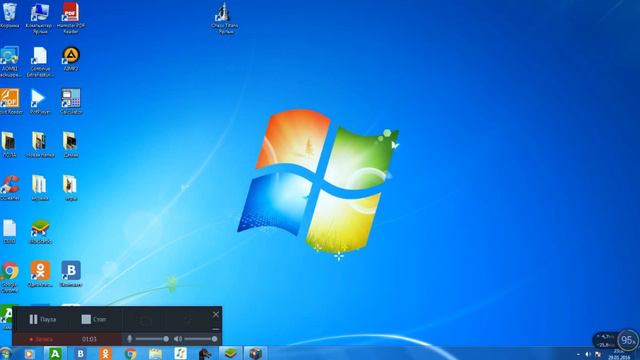640x360 pixels.
Task: Stop the recording with Стоп button
Action: click(94, 319)
